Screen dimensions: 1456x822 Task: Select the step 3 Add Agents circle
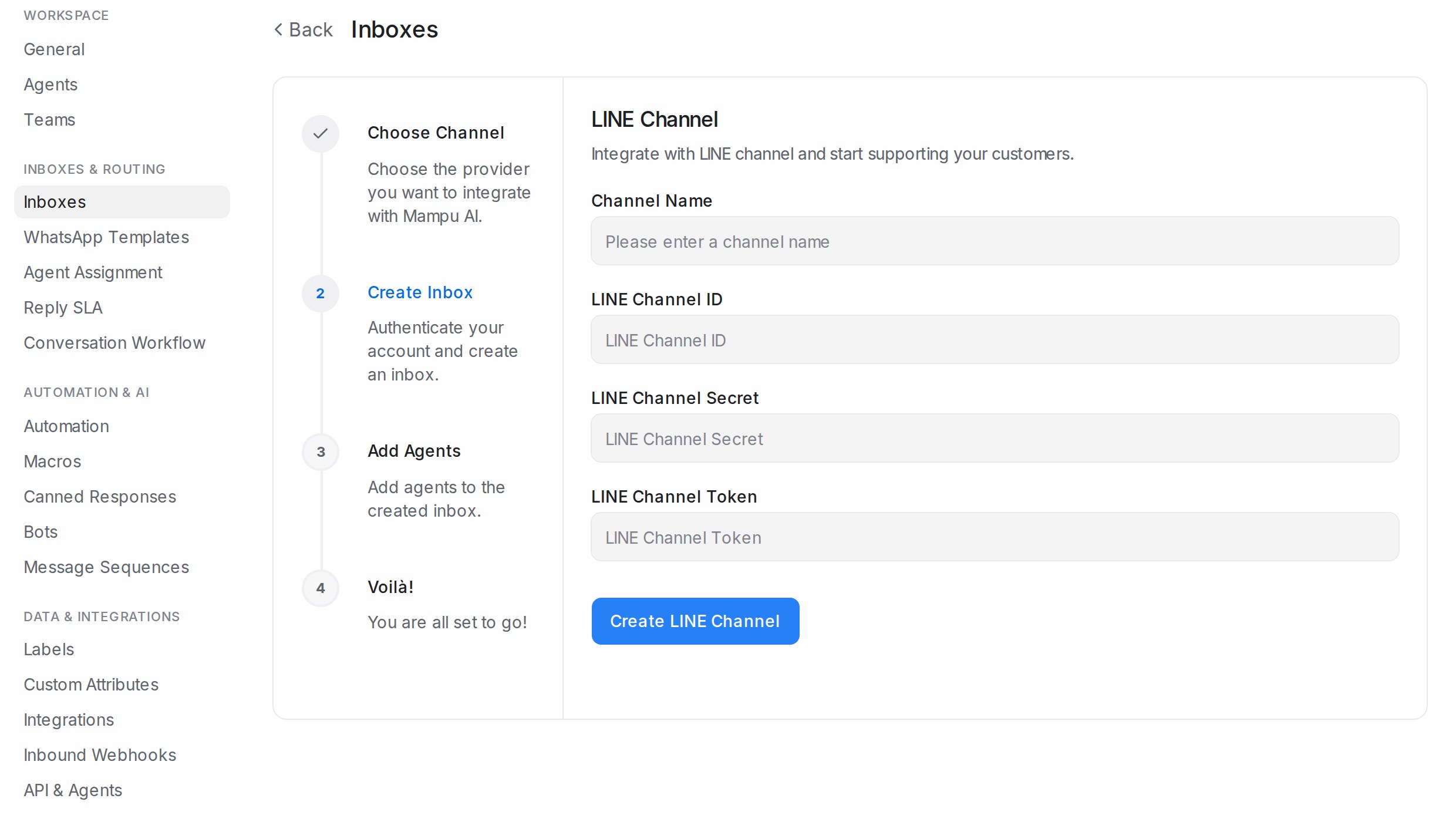click(321, 452)
